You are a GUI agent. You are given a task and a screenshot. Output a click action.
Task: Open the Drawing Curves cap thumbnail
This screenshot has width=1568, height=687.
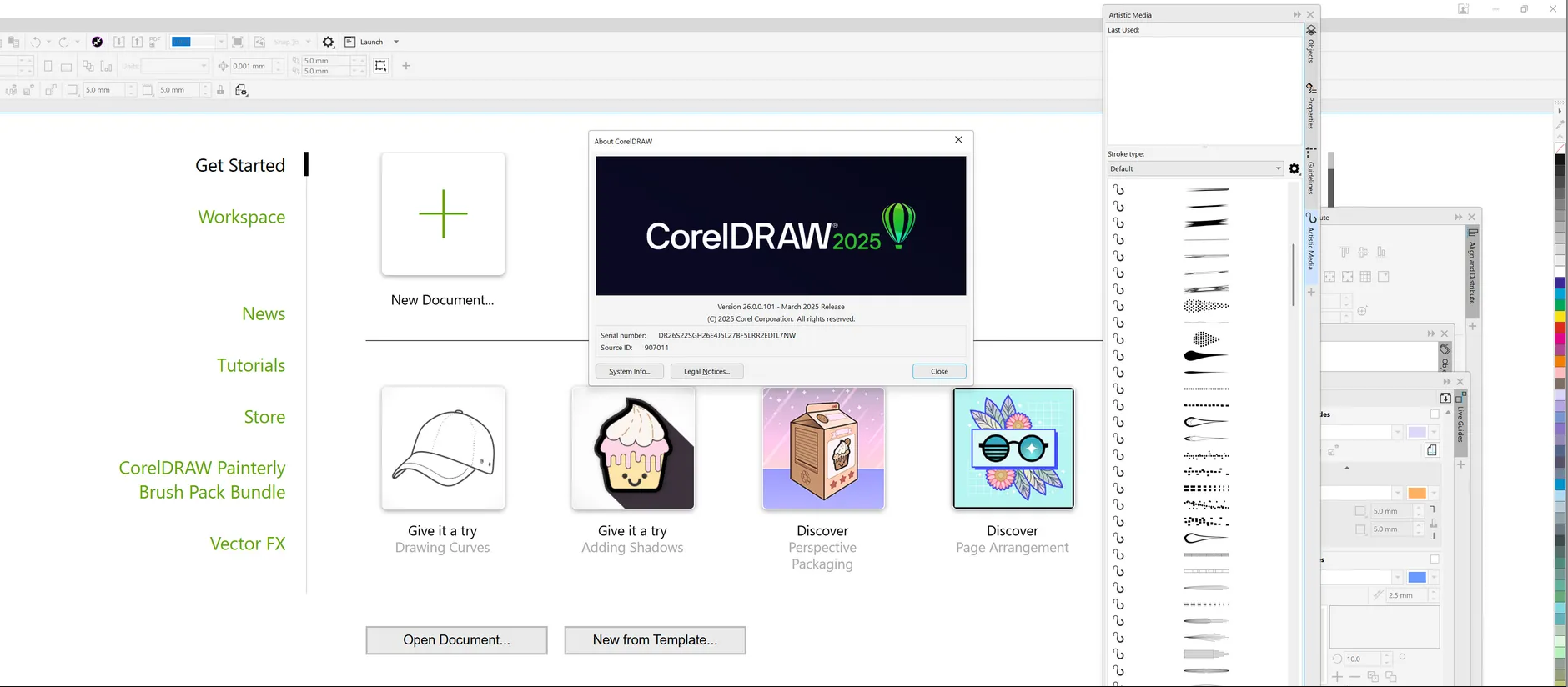[443, 448]
